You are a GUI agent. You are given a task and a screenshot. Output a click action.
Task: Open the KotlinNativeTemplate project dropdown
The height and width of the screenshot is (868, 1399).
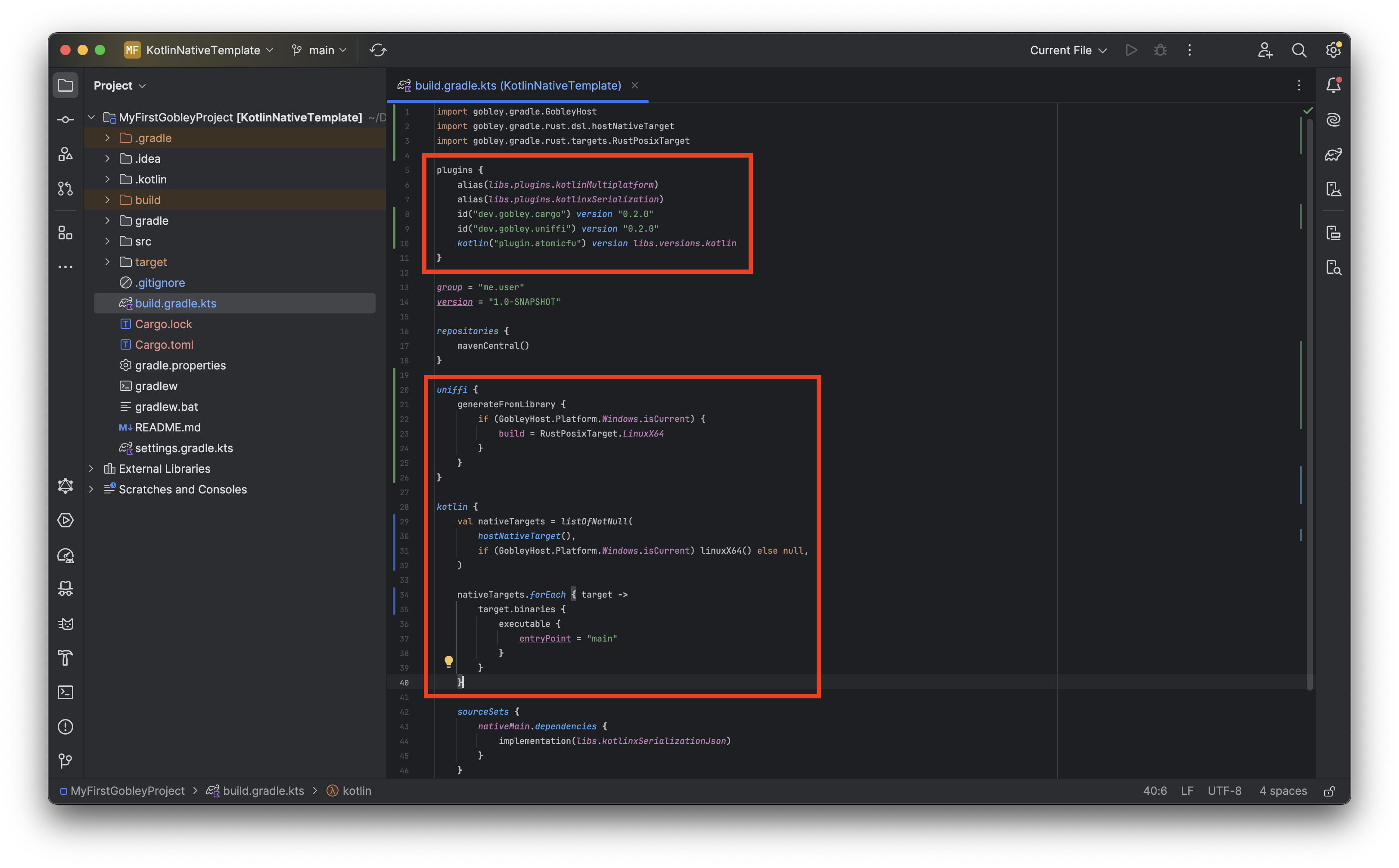(199, 50)
